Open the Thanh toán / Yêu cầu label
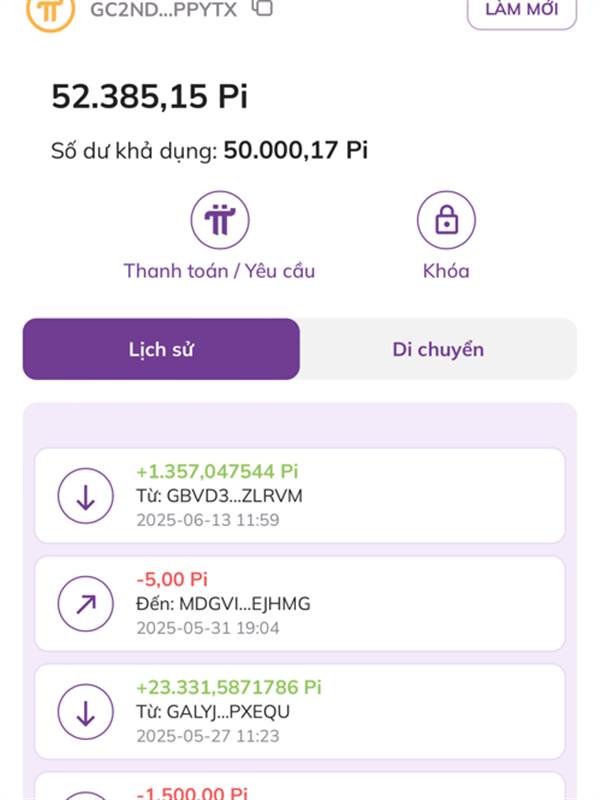 click(219, 271)
